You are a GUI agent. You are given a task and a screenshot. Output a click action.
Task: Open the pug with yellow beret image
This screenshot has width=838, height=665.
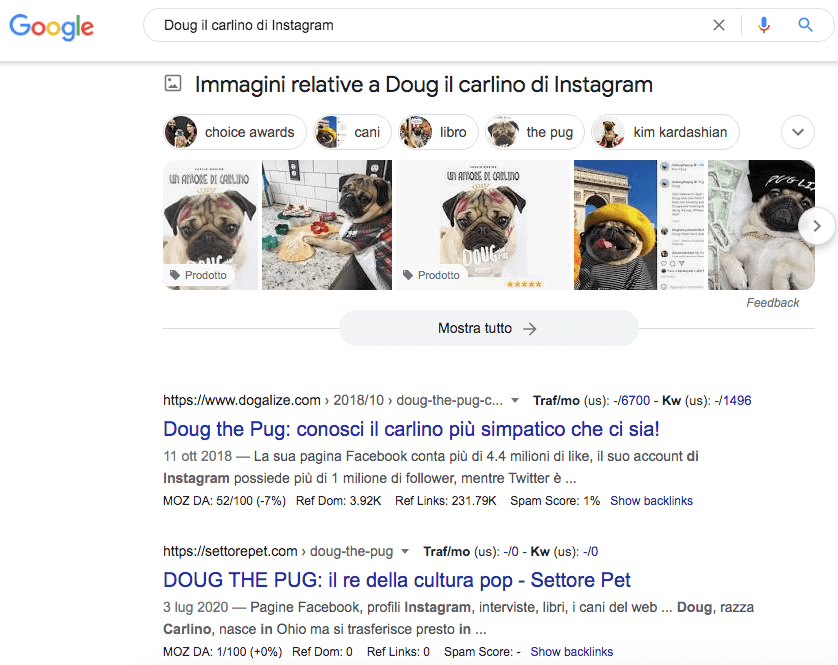coord(614,225)
